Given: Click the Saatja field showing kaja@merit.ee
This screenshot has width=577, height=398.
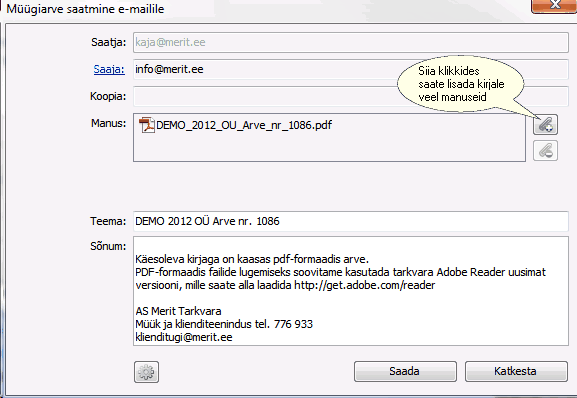Looking at the screenshot, I should point(351,42).
